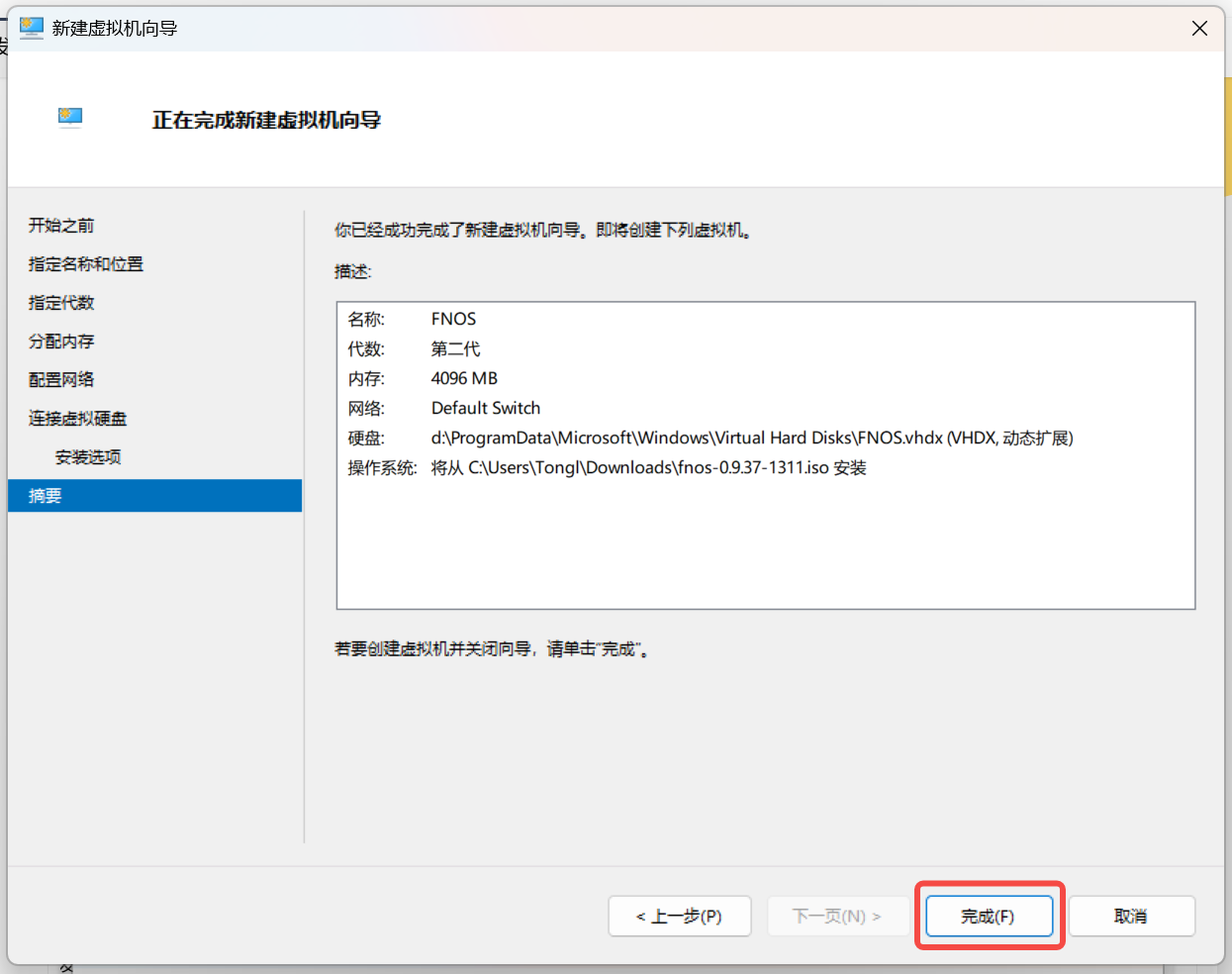Click the 4096 MB memory entry
The height and width of the screenshot is (974, 1232).
464,378
